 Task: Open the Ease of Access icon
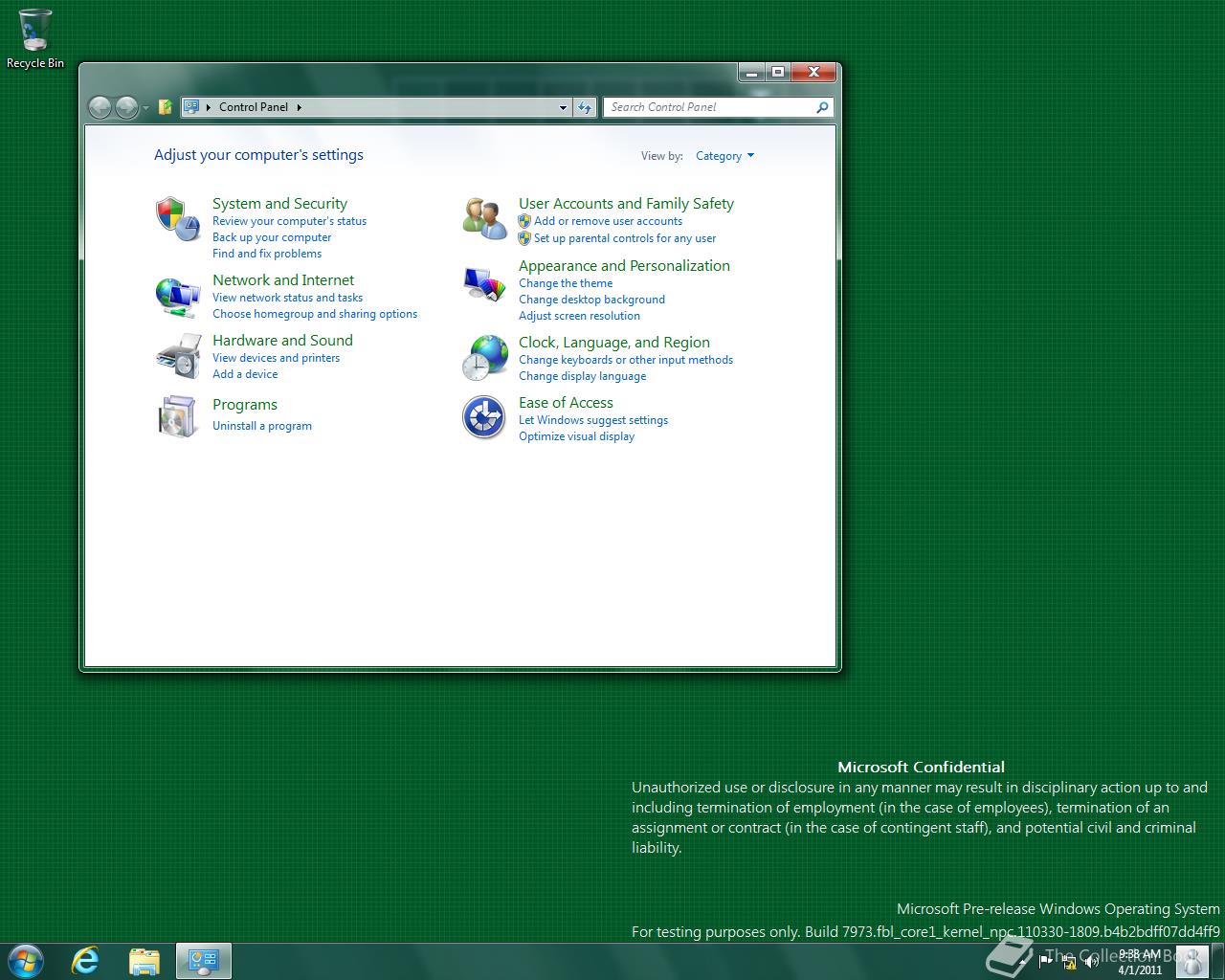484,417
